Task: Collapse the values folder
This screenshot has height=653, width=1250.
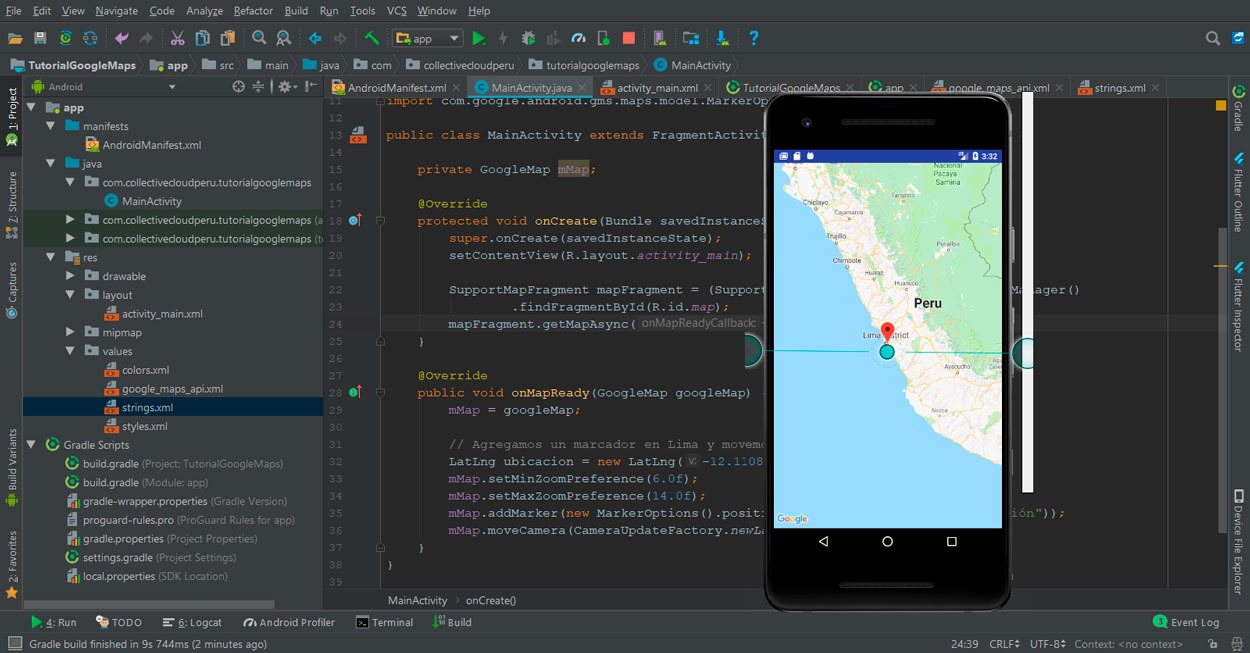Action: pos(69,351)
